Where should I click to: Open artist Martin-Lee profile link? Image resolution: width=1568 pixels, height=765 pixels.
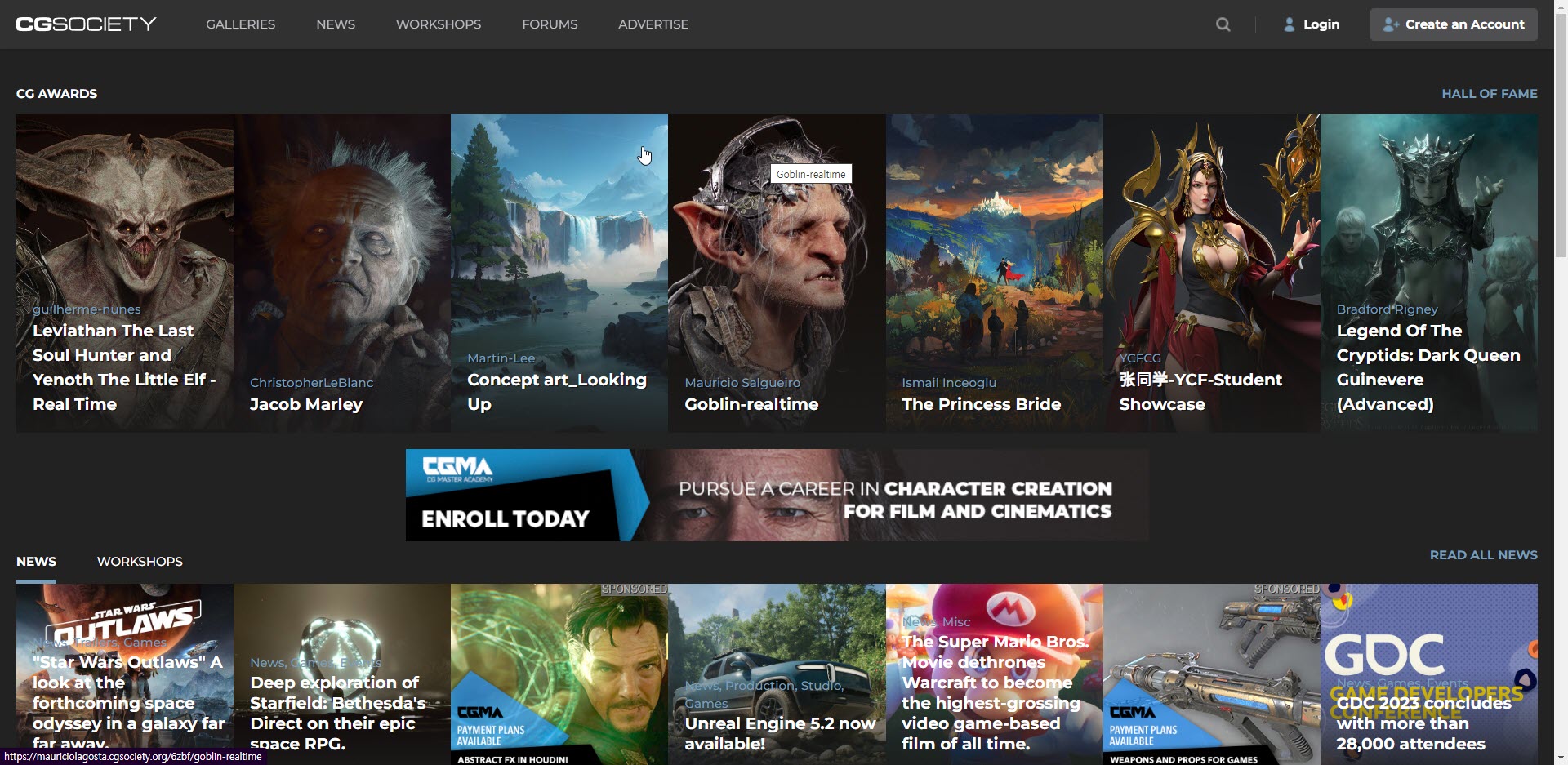coord(501,358)
